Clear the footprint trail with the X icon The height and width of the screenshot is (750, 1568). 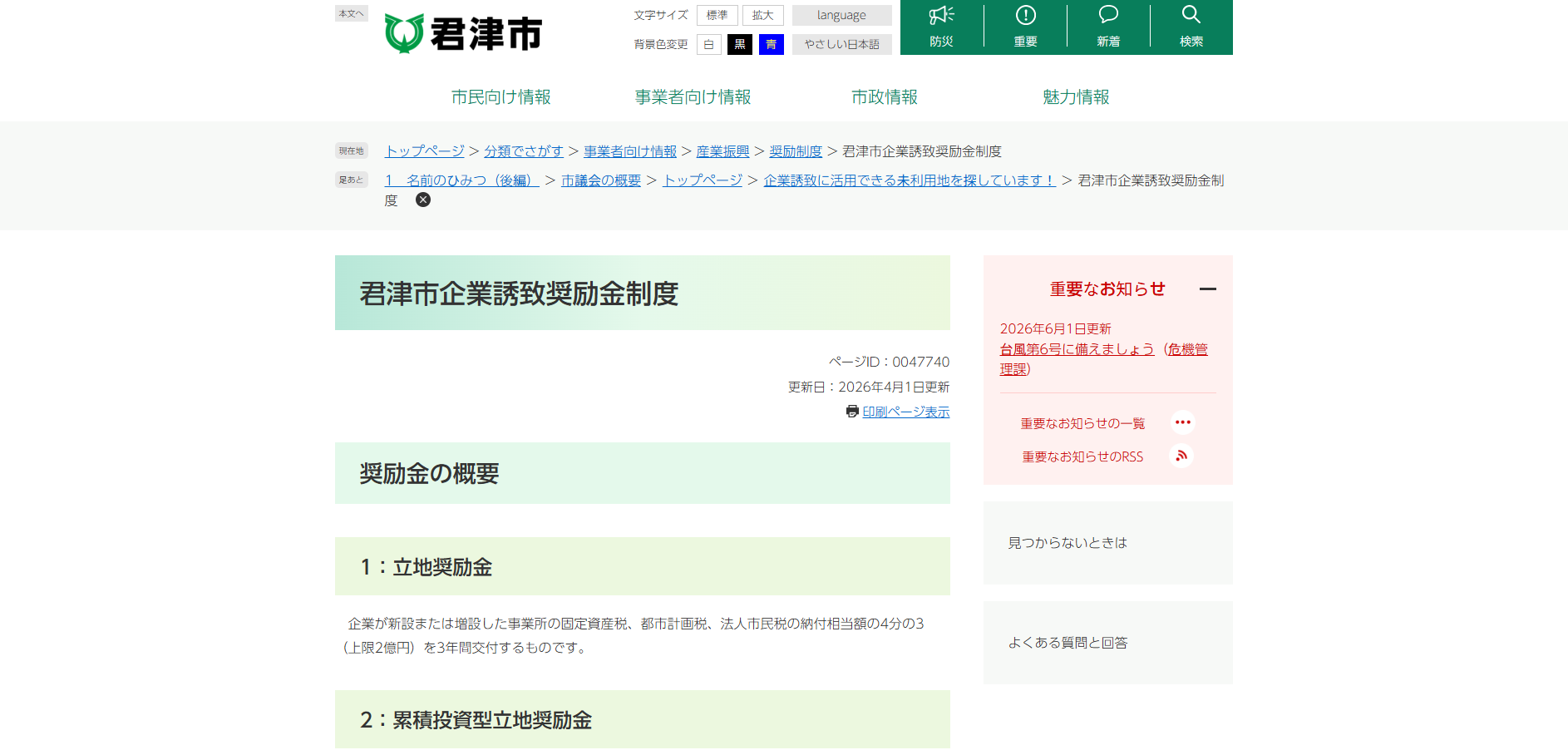tap(423, 200)
